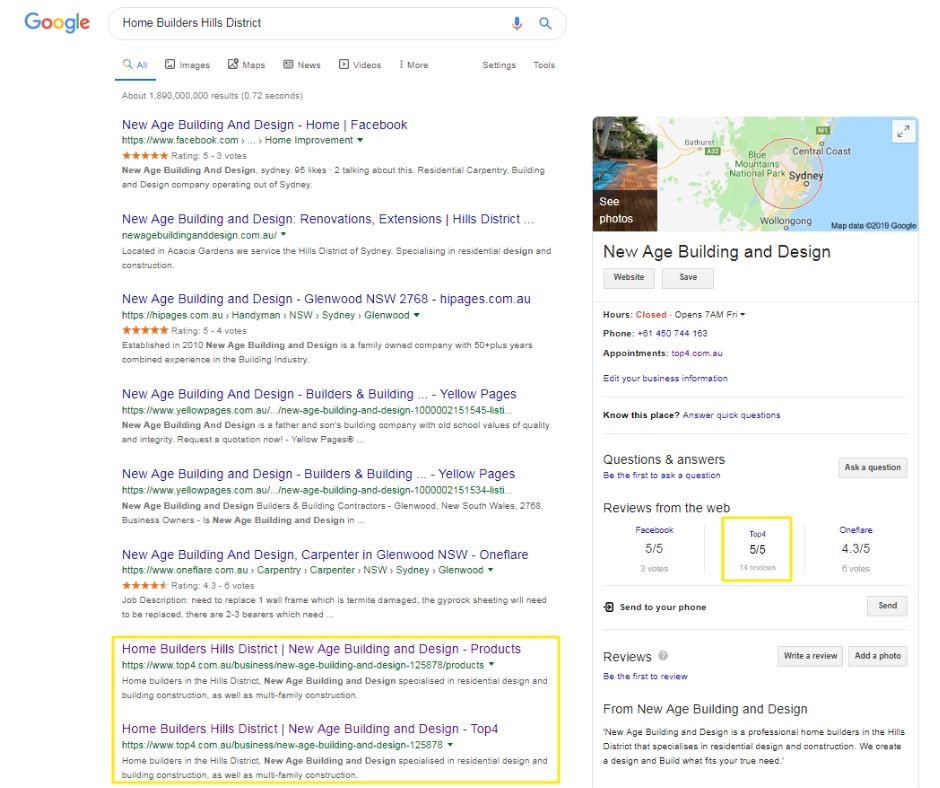Viewport: 940px width, 788px height.
Task: Open dropdown arrow beside newagebuildinganddesign.com.au URL
Action: tap(284, 235)
